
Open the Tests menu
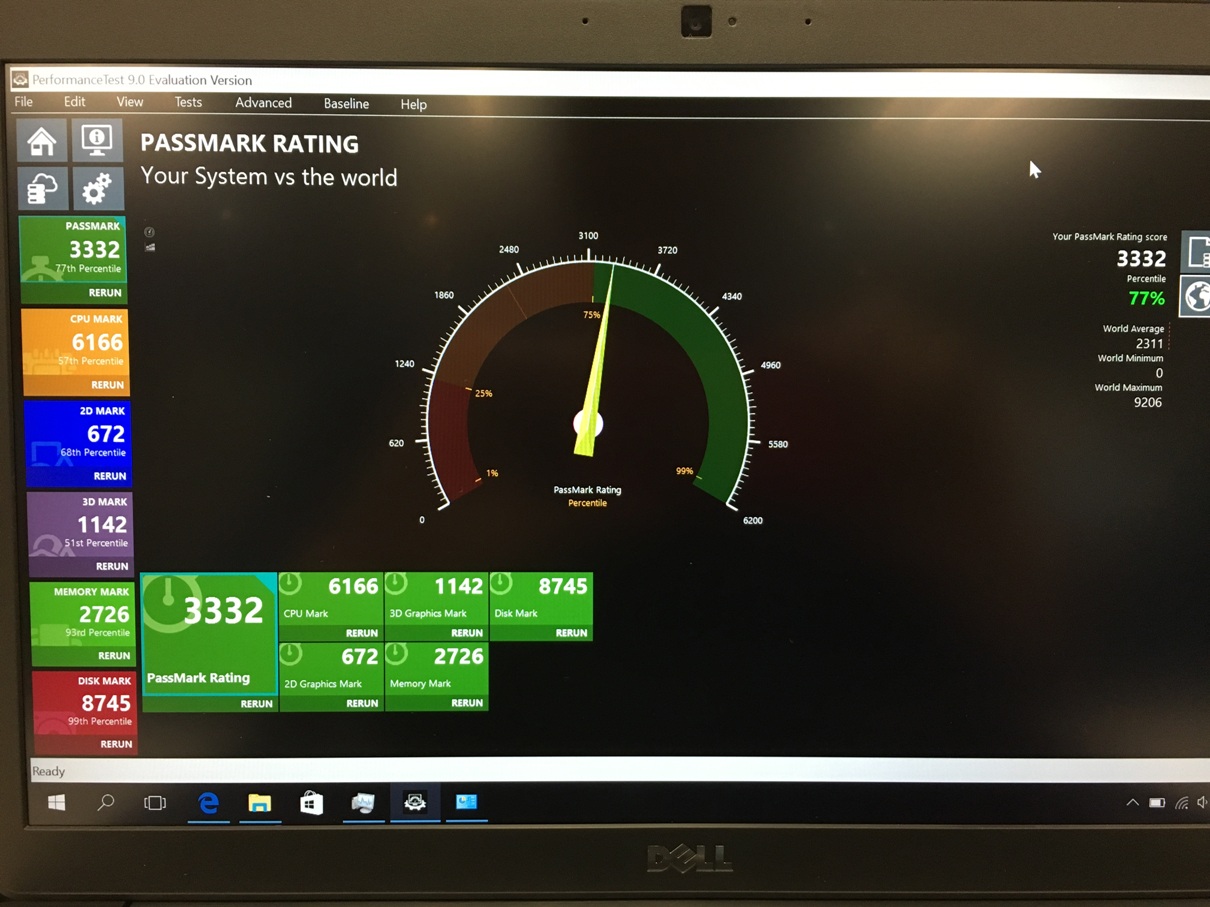coord(188,103)
